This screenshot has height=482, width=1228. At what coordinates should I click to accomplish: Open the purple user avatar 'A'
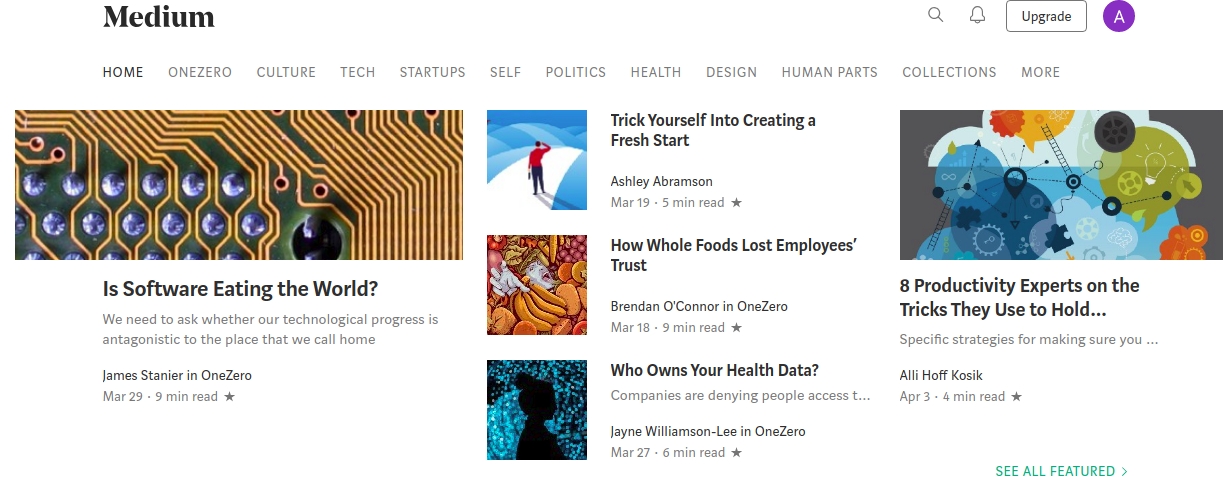[1119, 16]
